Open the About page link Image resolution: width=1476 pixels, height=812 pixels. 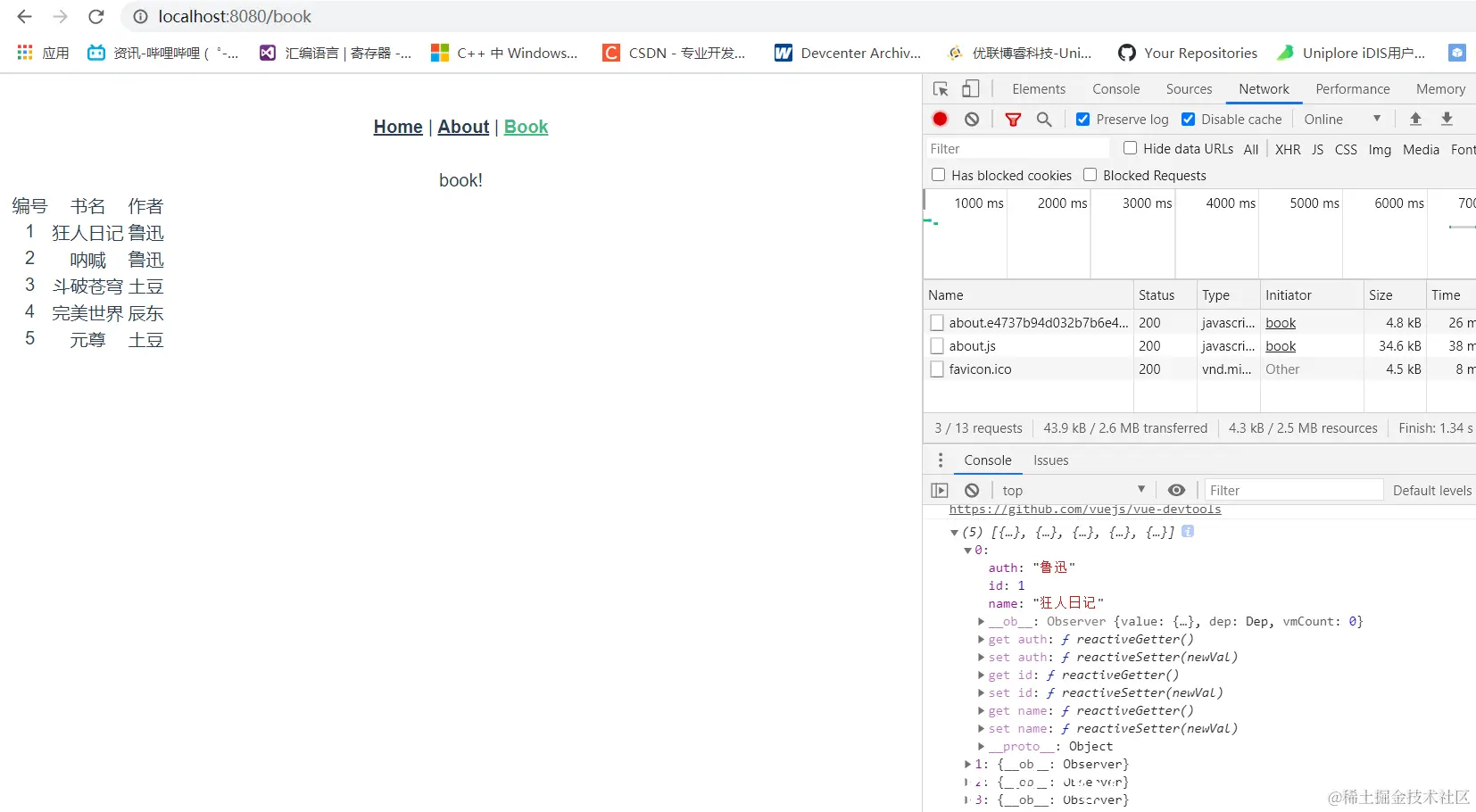click(463, 127)
